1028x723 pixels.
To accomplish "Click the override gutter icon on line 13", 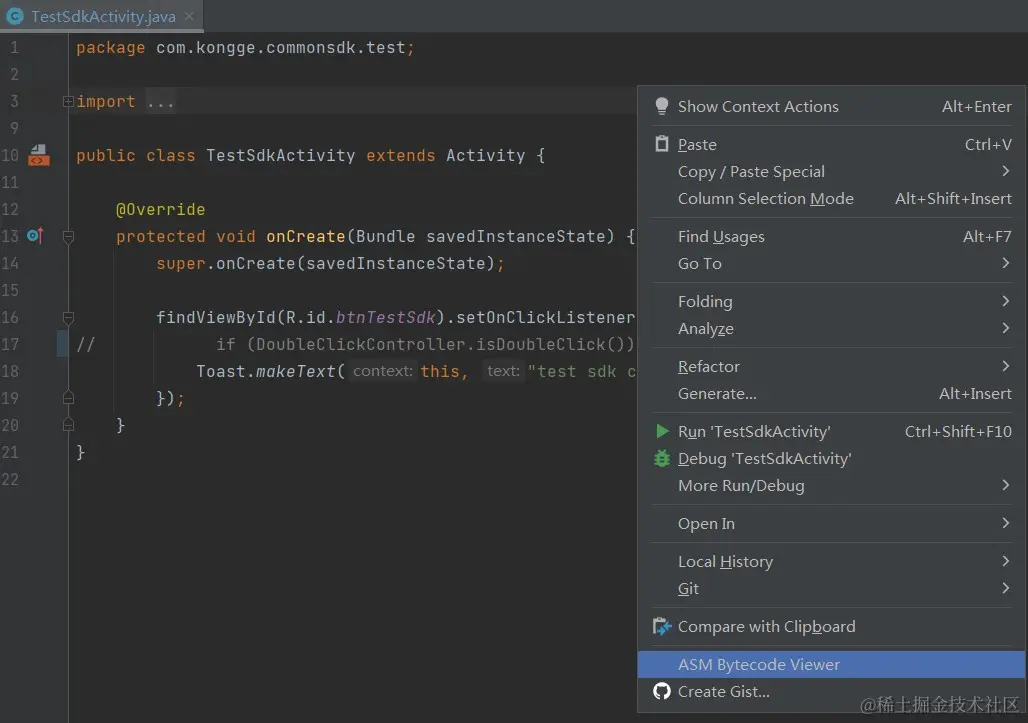I will pyautogui.click(x=35, y=235).
